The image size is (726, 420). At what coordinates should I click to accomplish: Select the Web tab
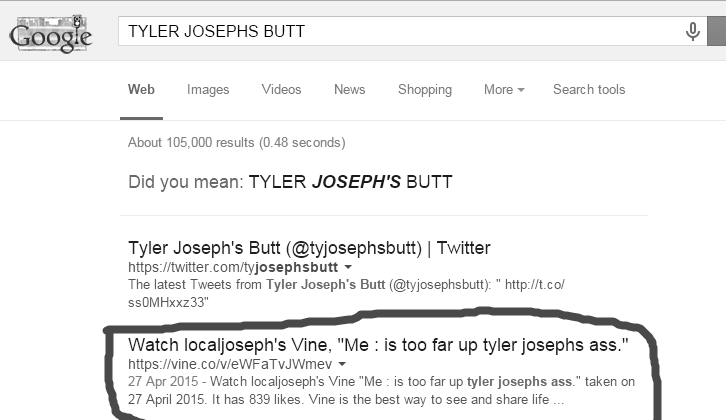point(141,89)
